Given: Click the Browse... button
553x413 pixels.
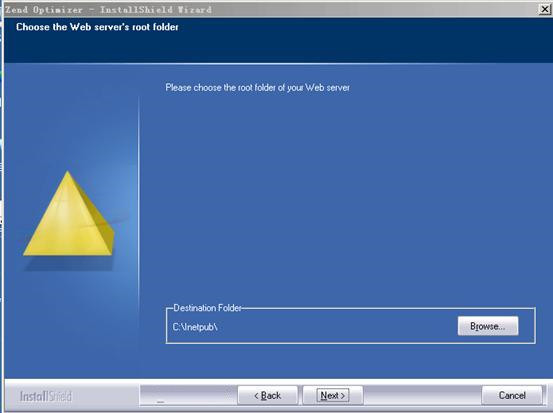Looking at the screenshot, I should (x=488, y=326).
